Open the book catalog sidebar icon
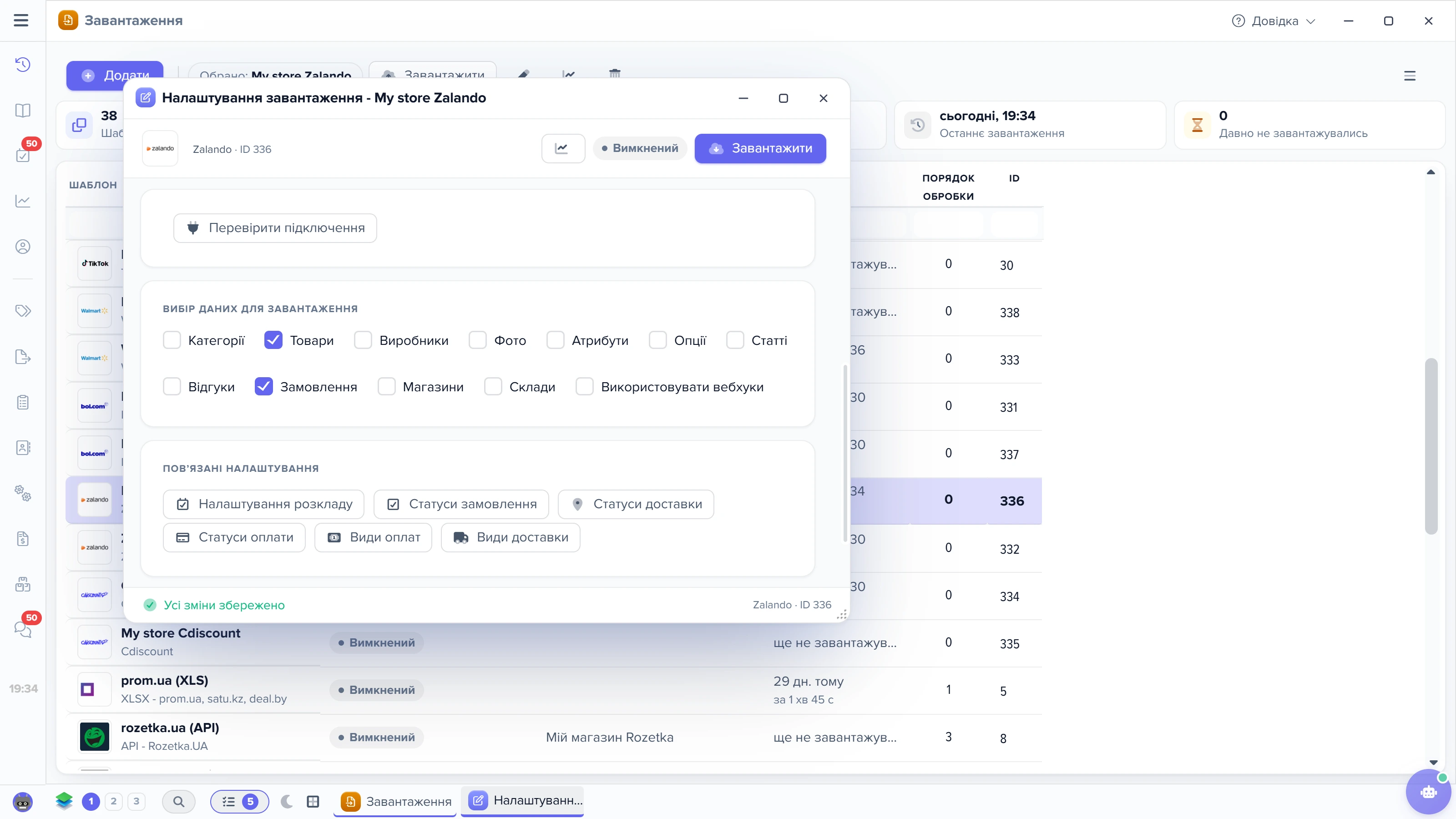1456x819 pixels. pos(23,110)
